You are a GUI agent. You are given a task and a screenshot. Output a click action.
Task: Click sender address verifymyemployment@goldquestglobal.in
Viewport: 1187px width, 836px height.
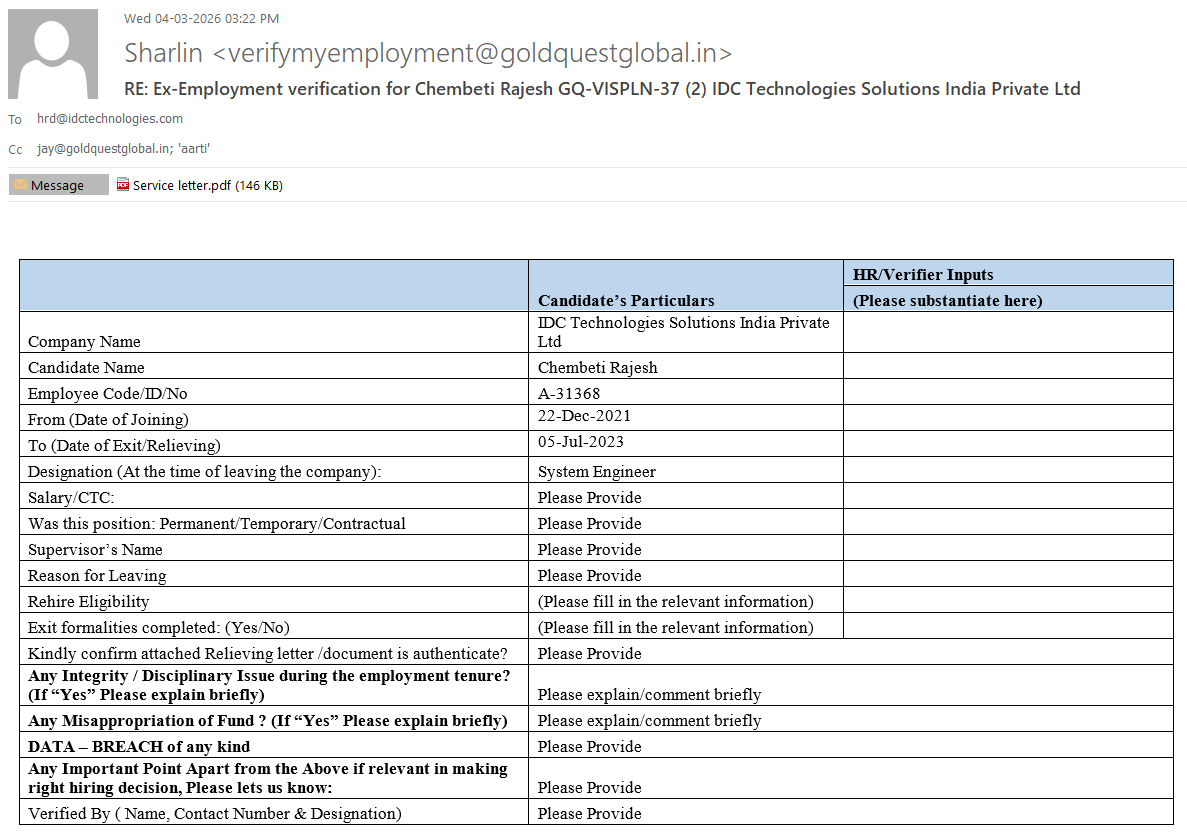coord(472,53)
